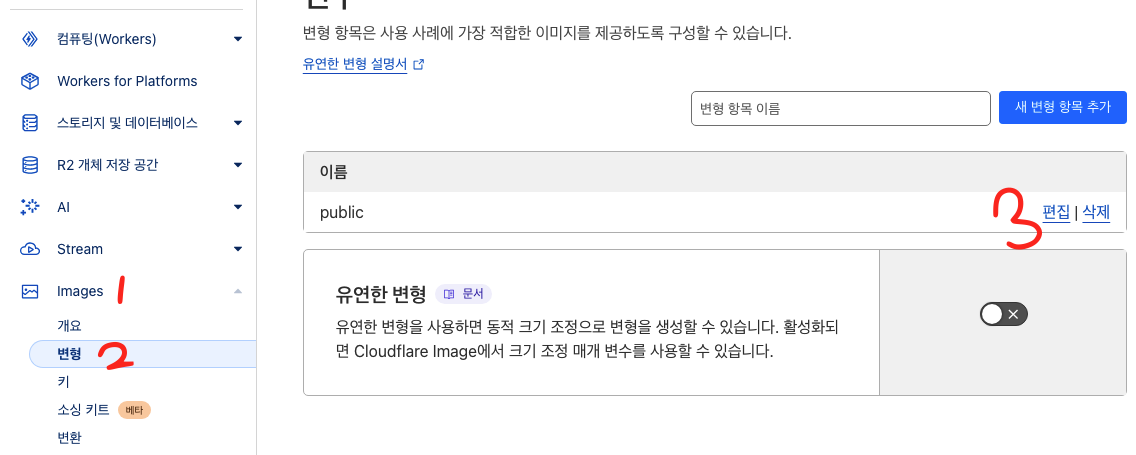1136x455 pixels.
Task: Click the external link icon beside 유연한 변형 설명서
Action: [419, 64]
